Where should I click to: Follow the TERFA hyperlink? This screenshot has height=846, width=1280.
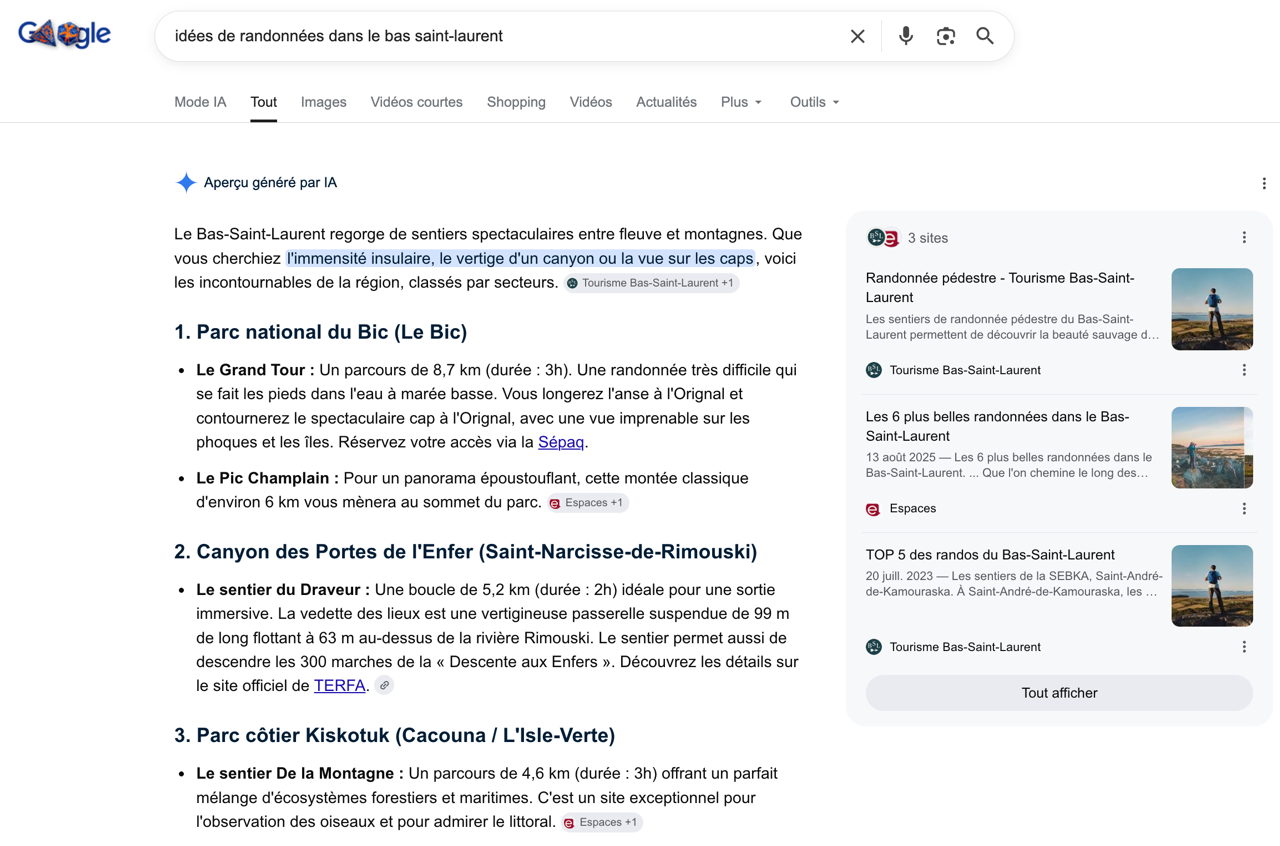[x=339, y=686]
